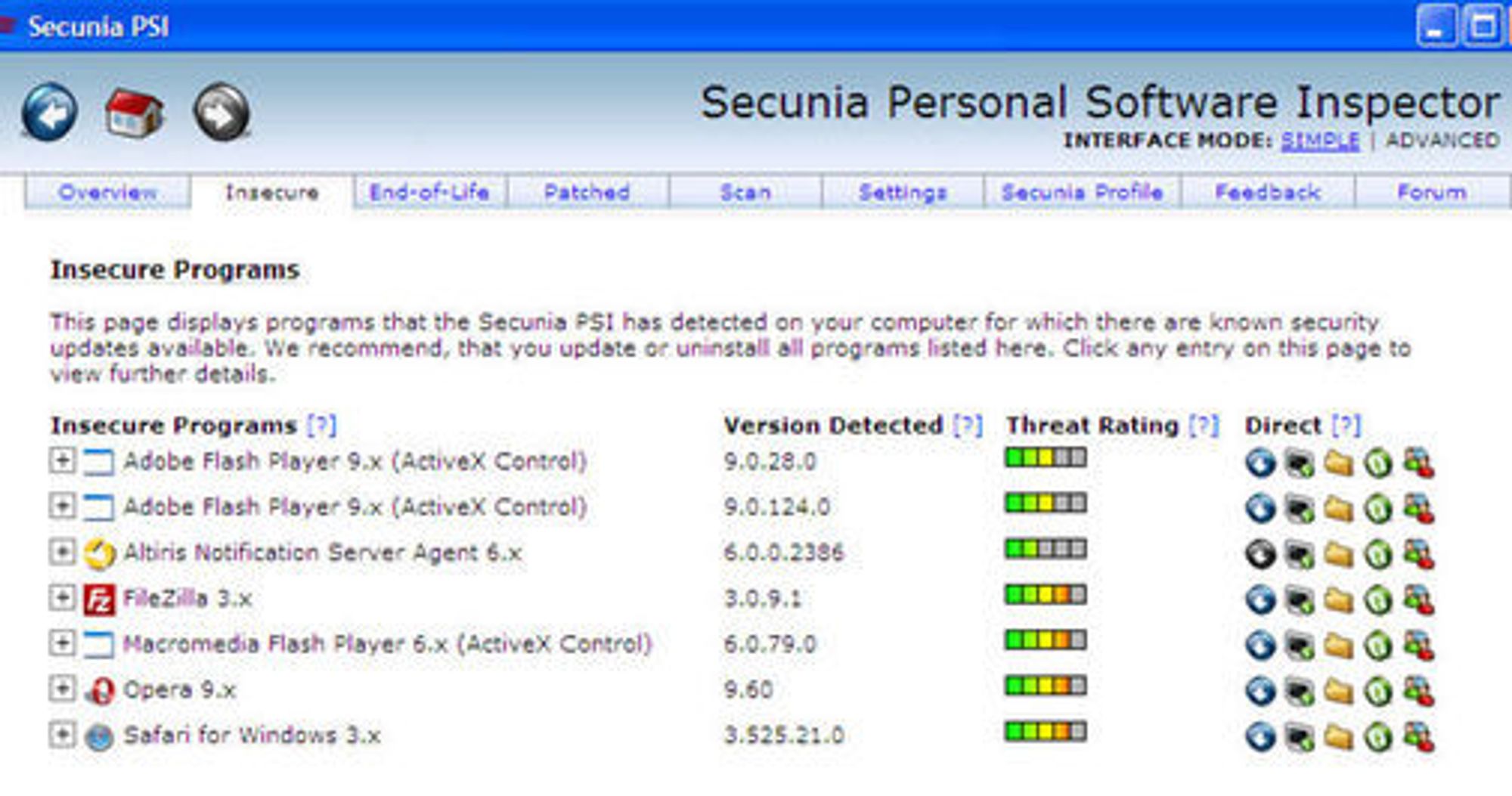Image resolution: width=1512 pixels, height=796 pixels.
Task: Open the End-of-Life tab
Action: pos(429,192)
